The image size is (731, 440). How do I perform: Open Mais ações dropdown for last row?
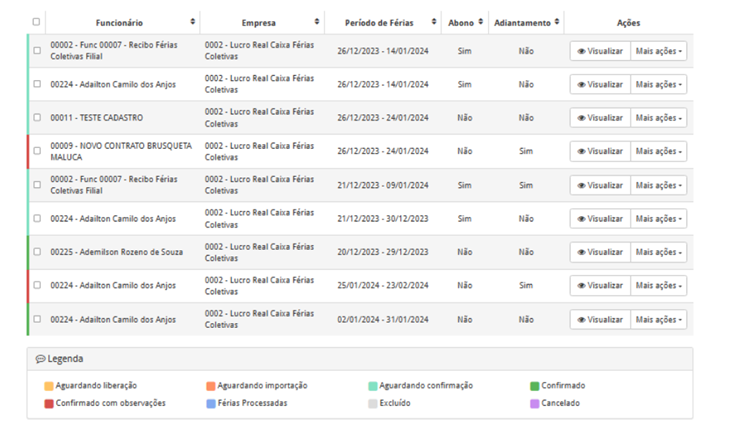(x=659, y=320)
